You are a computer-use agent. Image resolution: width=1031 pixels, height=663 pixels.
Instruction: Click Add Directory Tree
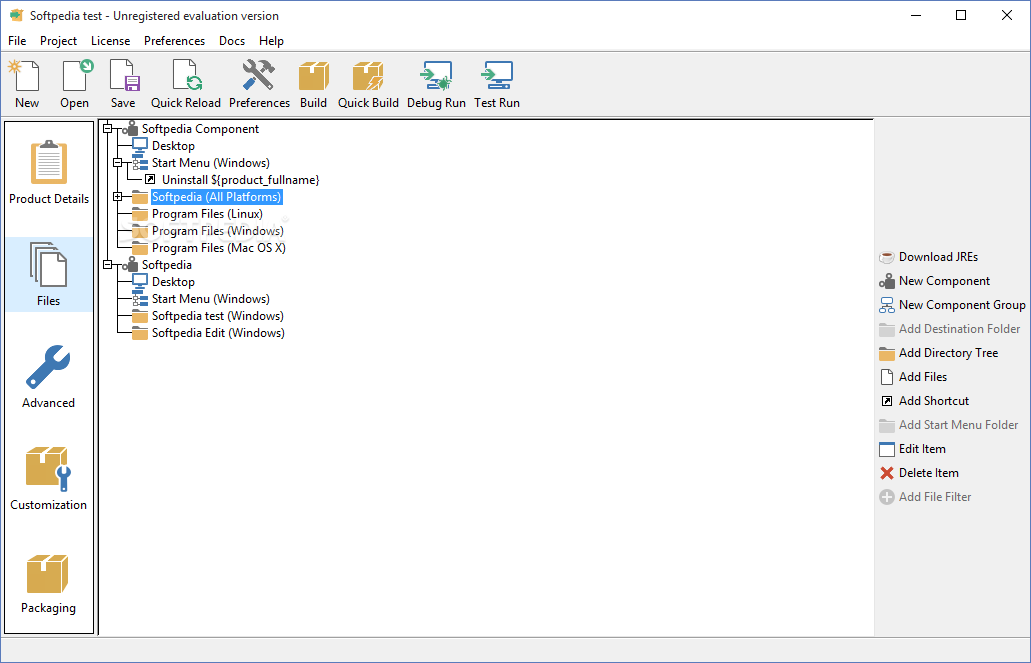[938, 353]
